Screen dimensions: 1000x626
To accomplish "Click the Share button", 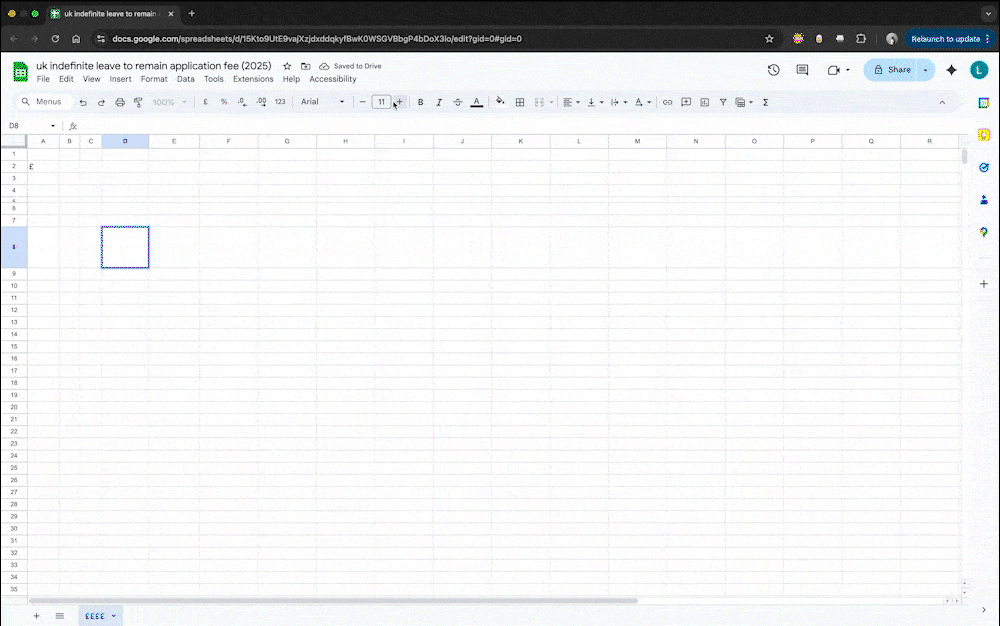I will pos(892,70).
